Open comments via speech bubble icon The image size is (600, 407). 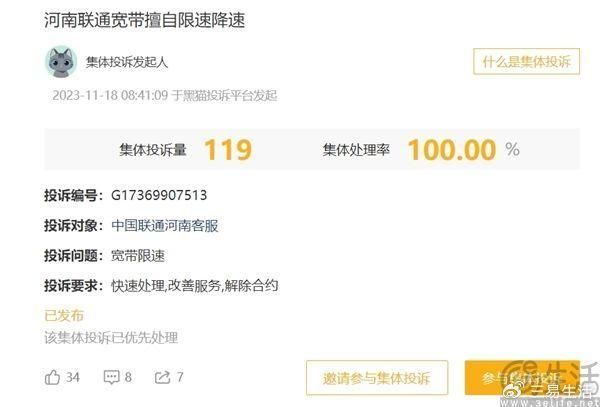[x=111, y=377]
